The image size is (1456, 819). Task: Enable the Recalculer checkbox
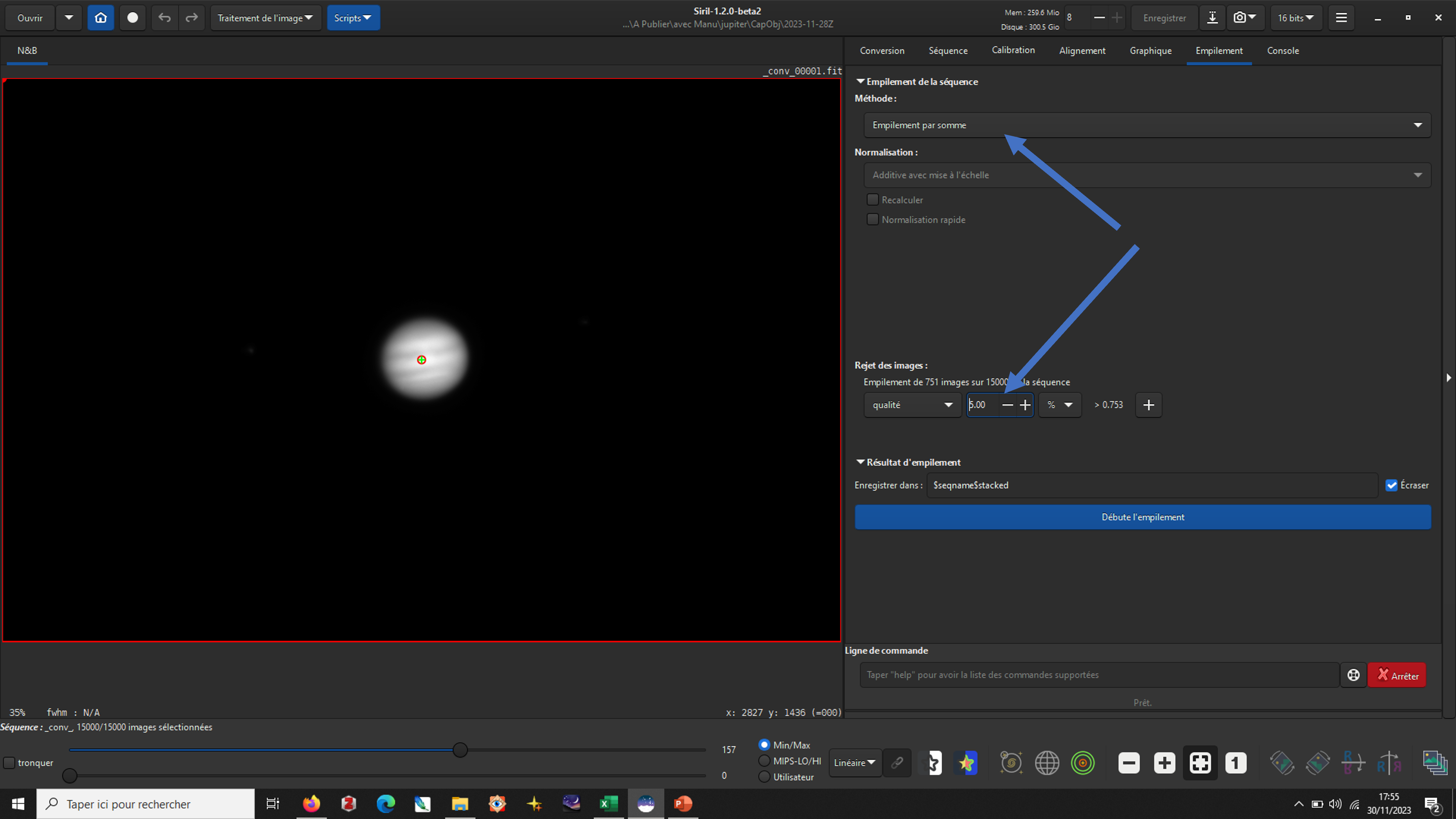click(x=873, y=200)
